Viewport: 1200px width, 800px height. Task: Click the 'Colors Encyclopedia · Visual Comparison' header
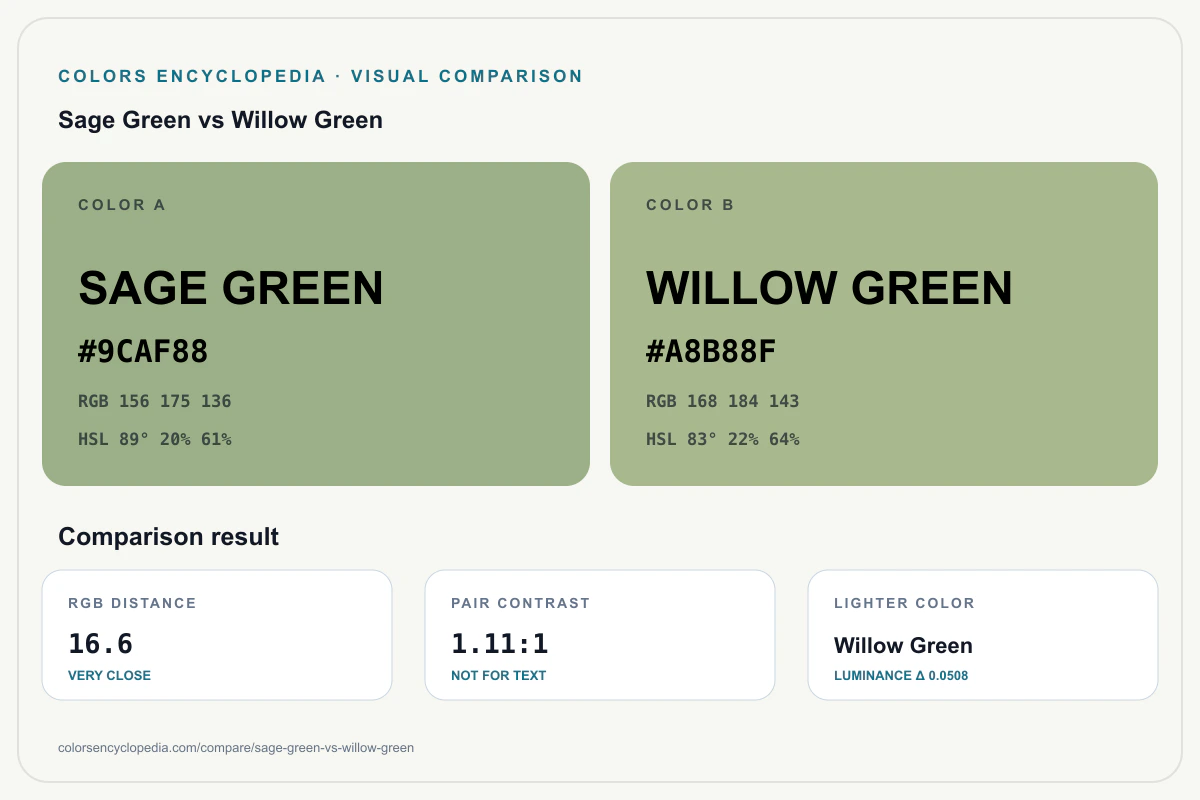320,76
